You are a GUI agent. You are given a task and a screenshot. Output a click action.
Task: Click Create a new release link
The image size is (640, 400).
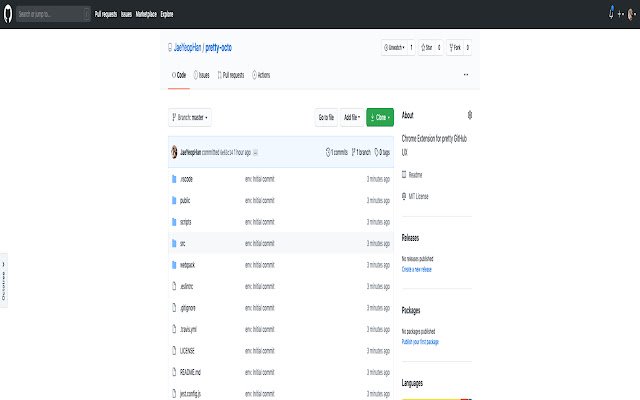[x=416, y=269]
